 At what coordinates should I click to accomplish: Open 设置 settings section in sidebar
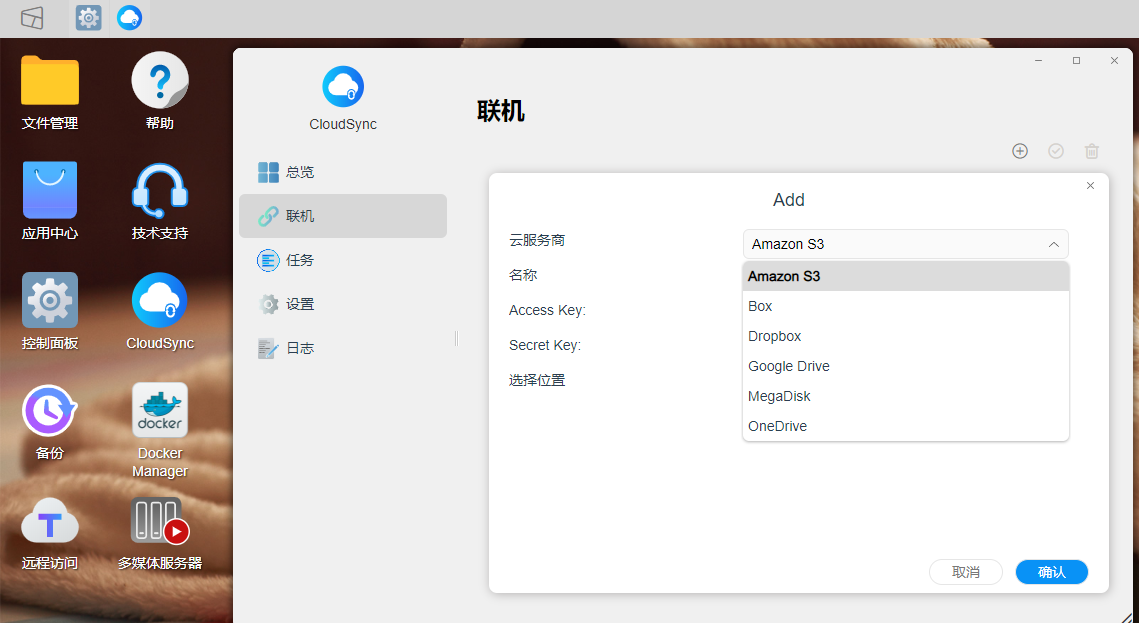click(x=343, y=304)
